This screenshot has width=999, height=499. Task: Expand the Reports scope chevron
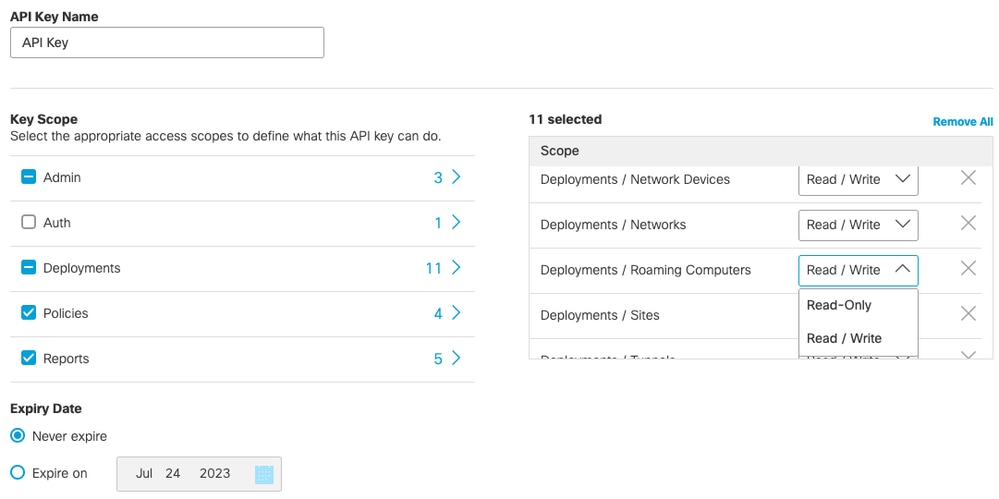point(456,358)
